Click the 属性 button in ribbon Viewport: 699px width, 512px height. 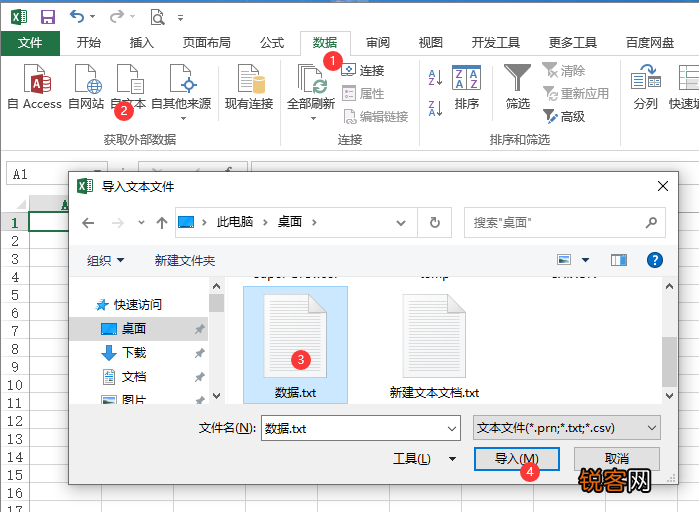click(363, 94)
